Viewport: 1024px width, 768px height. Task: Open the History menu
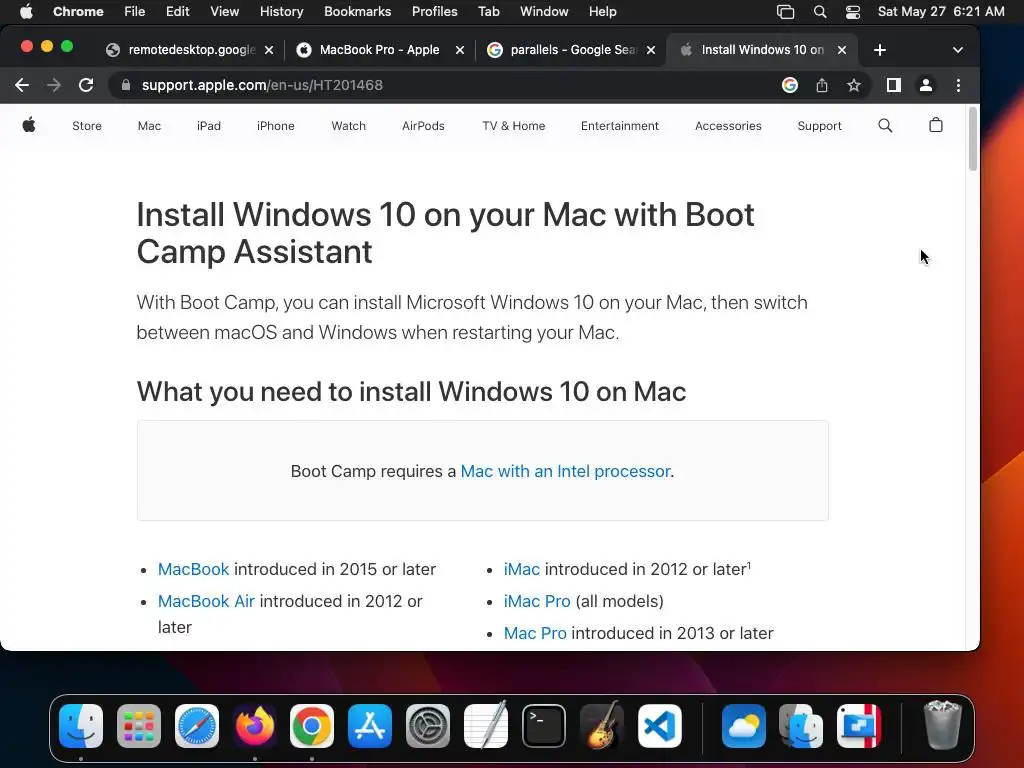coord(281,12)
